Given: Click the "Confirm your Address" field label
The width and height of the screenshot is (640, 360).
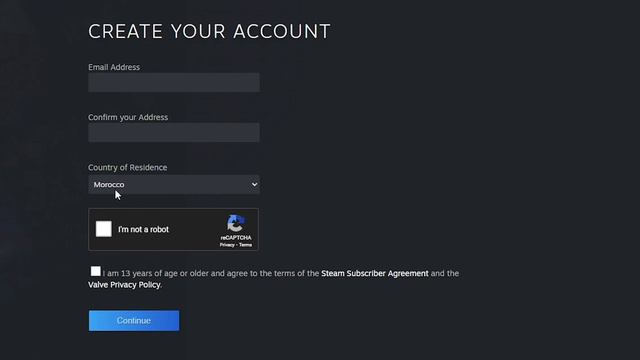Looking at the screenshot, I should coord(128,117).
